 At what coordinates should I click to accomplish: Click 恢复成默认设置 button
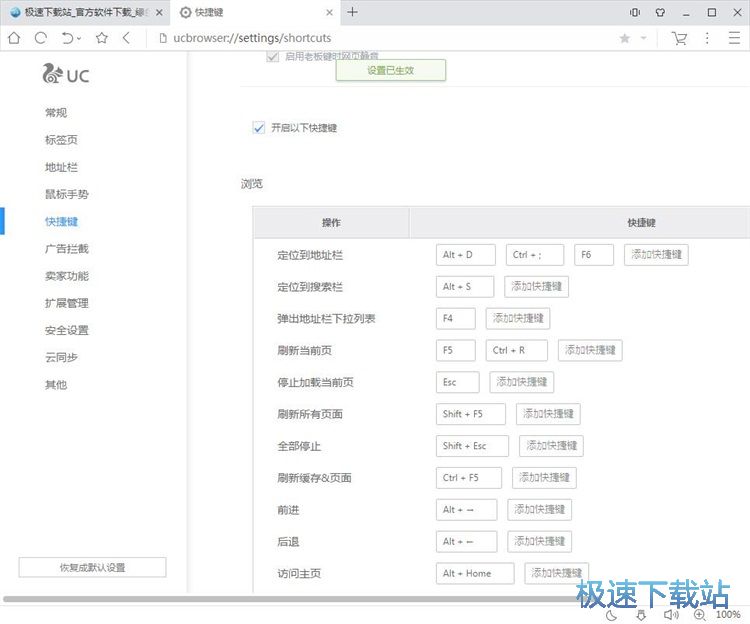coord(92,567)
